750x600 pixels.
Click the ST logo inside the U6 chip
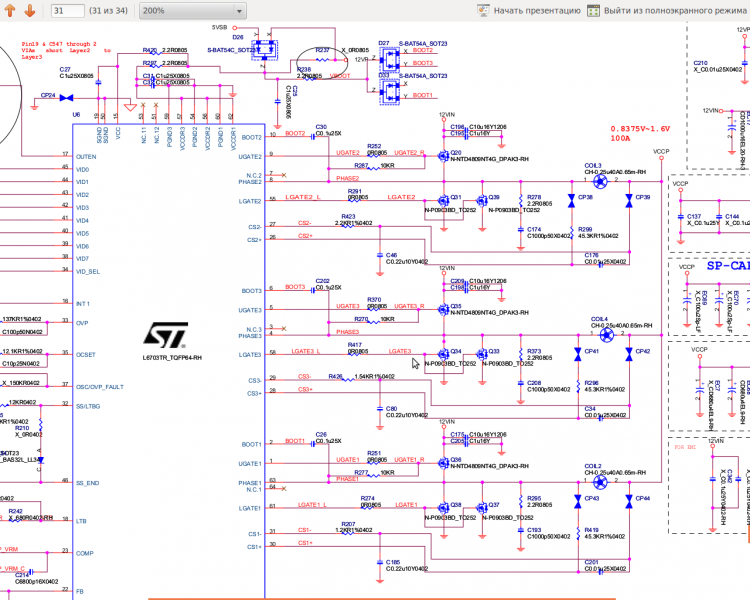click(x=165, y=335)
